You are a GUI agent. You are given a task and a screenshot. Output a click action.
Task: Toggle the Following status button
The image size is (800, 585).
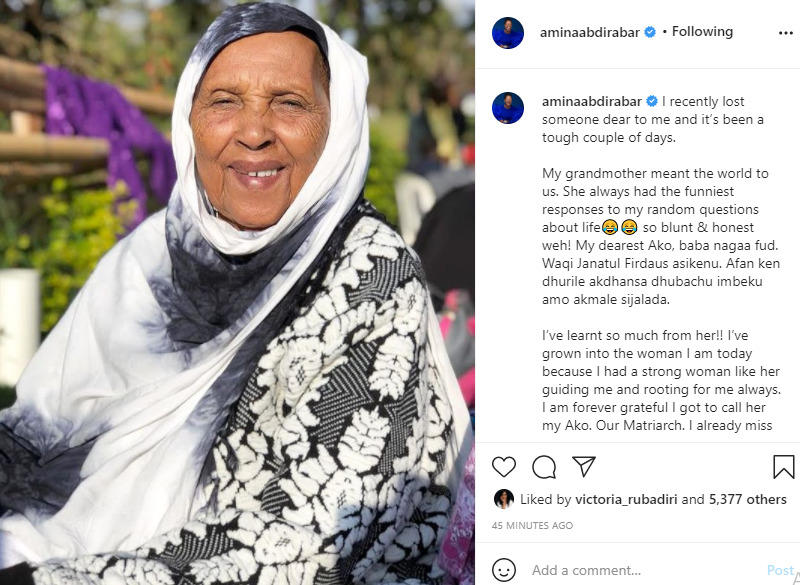(702, 32)
